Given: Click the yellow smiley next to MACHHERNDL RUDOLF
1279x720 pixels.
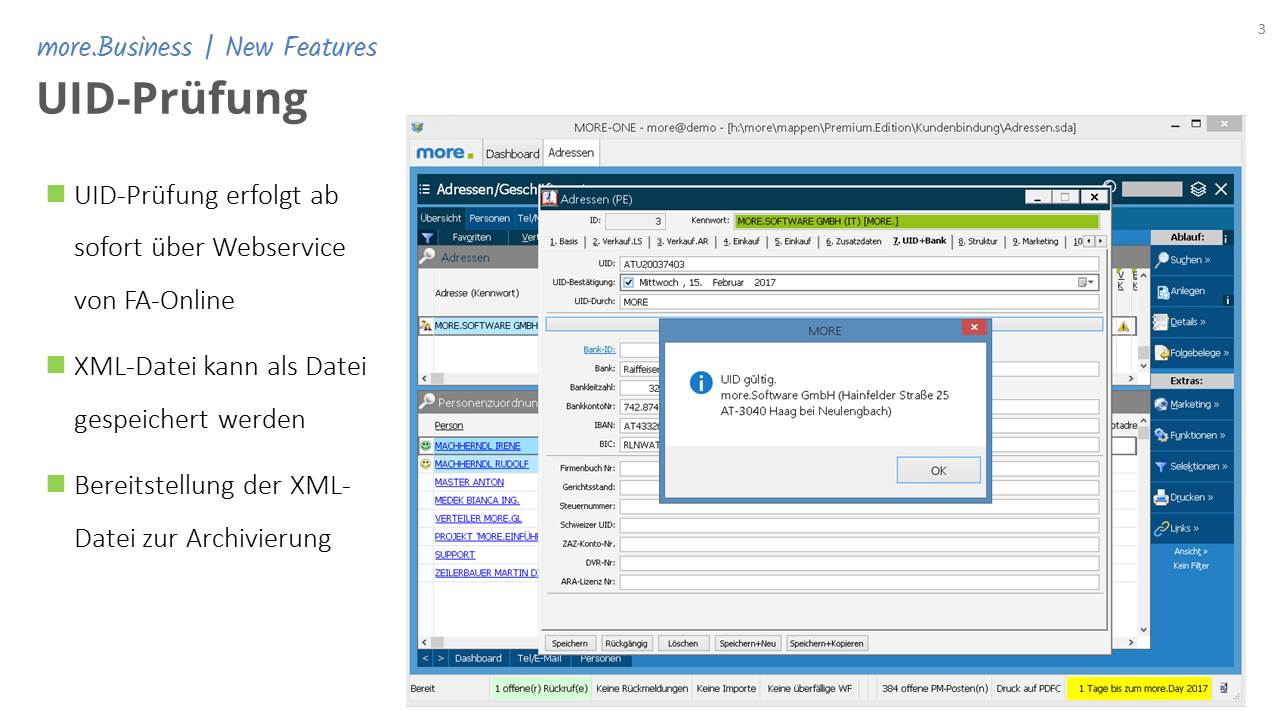Looking at the screenshot, I should tap(425, 464).
